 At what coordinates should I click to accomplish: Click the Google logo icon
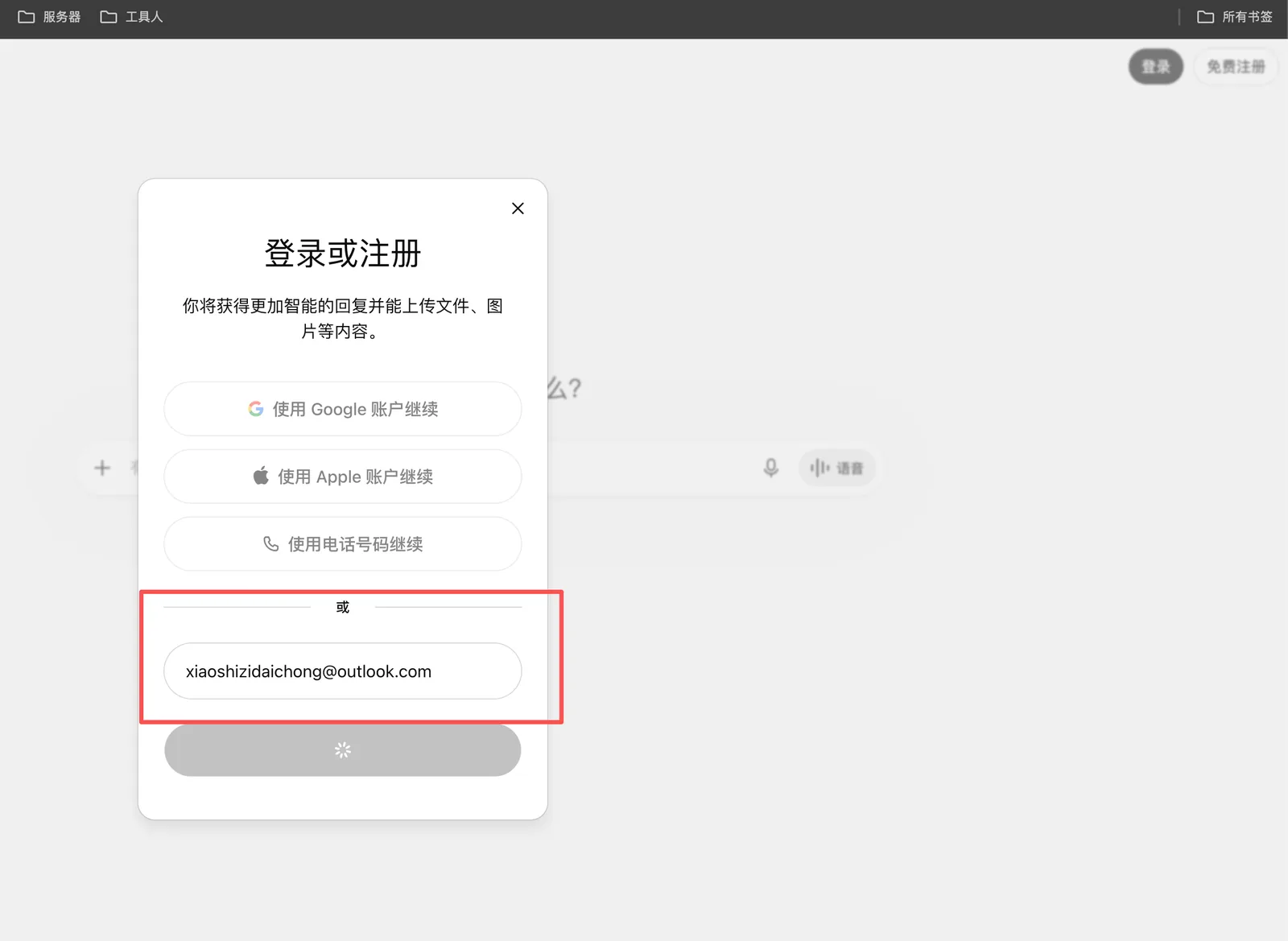click(x=256, y=409)
